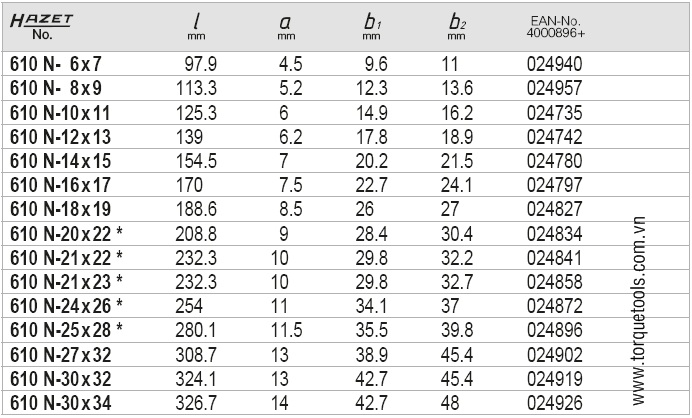Click EAN number 024957

coord(554,88)
